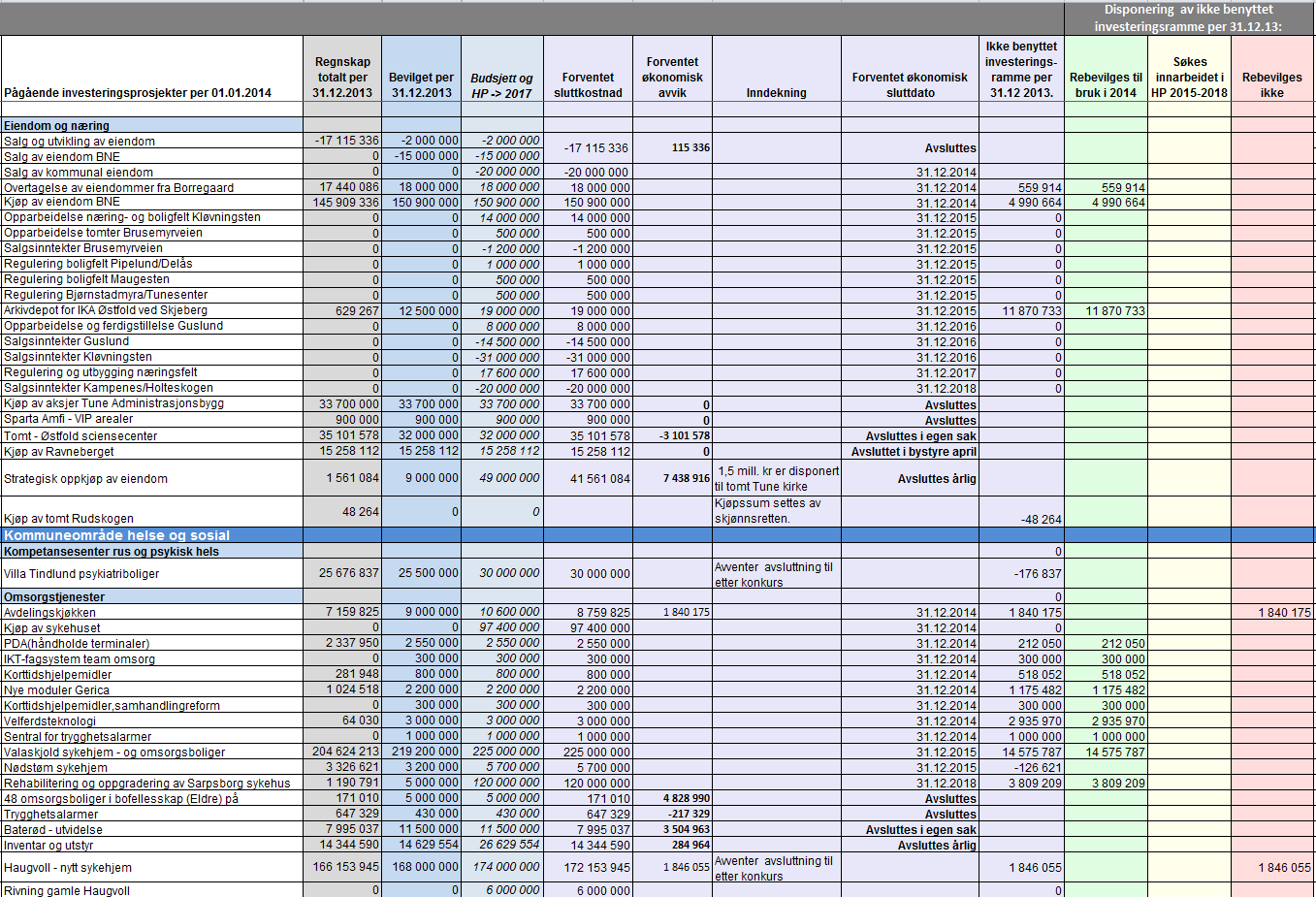Select cell 172 153 945 for Haugvoll
This screenshot has width=1316, height=897.
[596, 868]
